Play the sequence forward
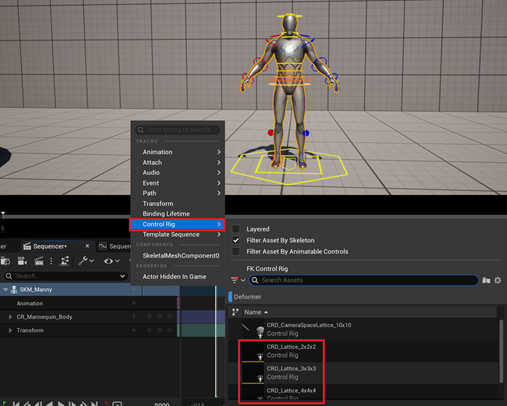The width and height of the screenshot is (507, 406). [x=61, y=404]
